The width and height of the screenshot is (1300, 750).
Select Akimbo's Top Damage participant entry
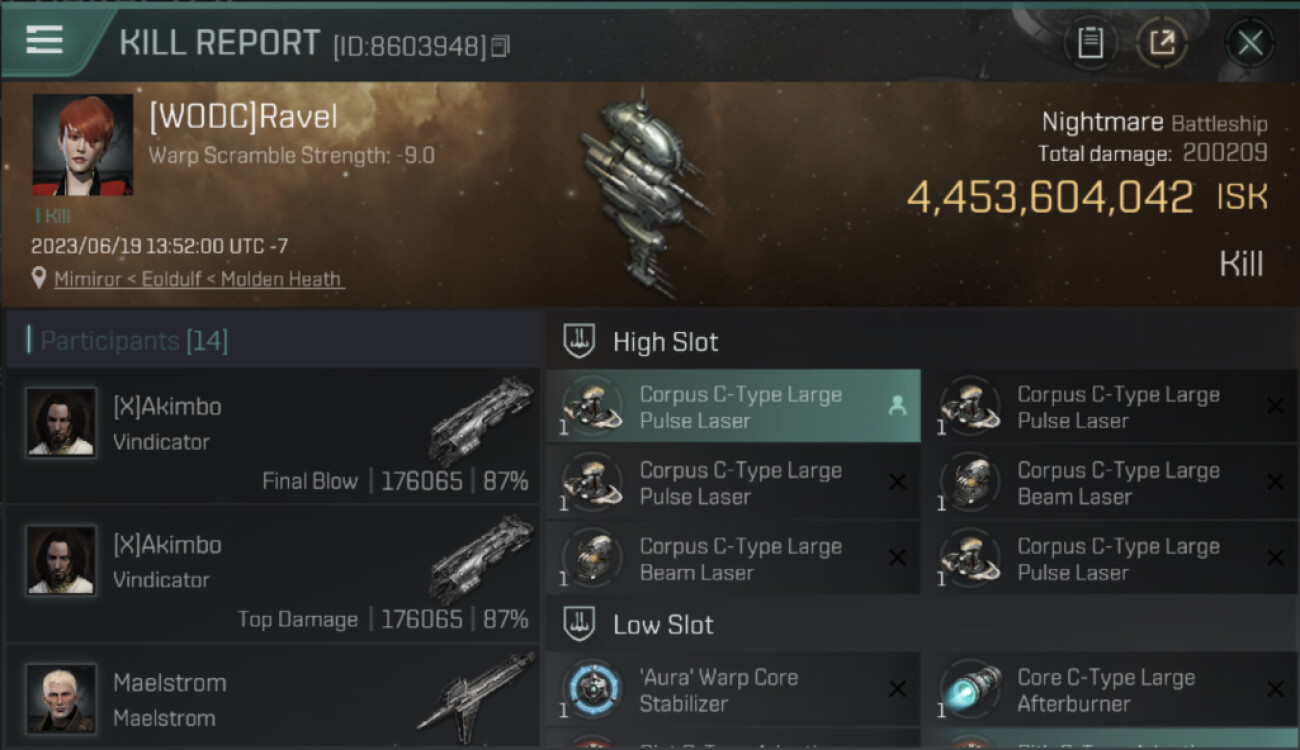click(272, 574)
